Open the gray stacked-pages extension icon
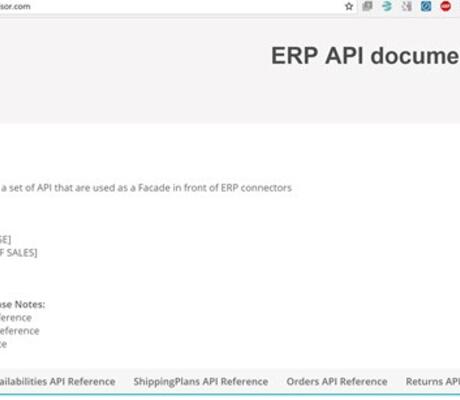460x400 pixels. pos(367,6)
